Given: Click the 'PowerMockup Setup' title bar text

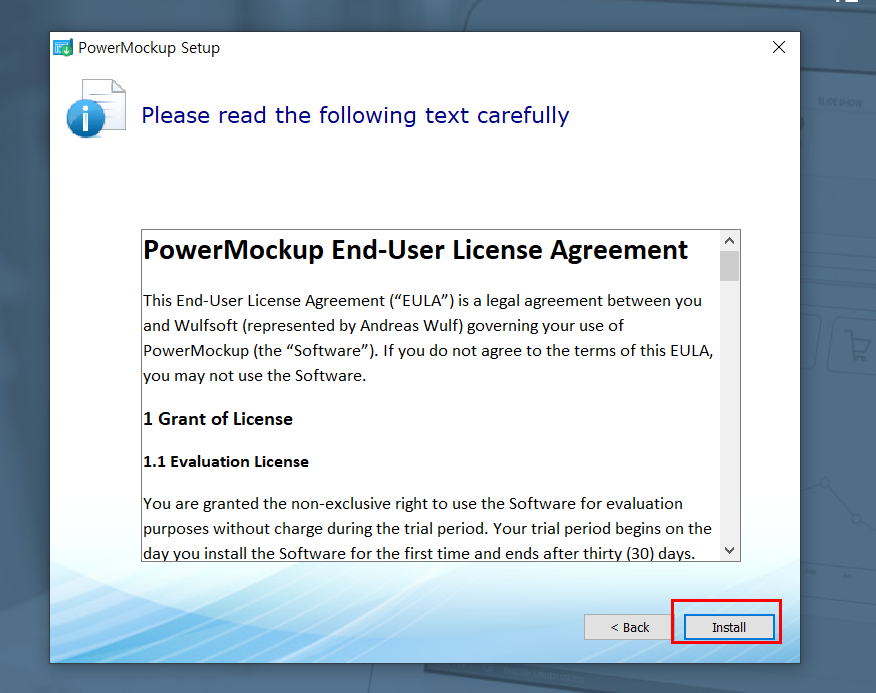Looking at the screenshot, I should (149, 48).
